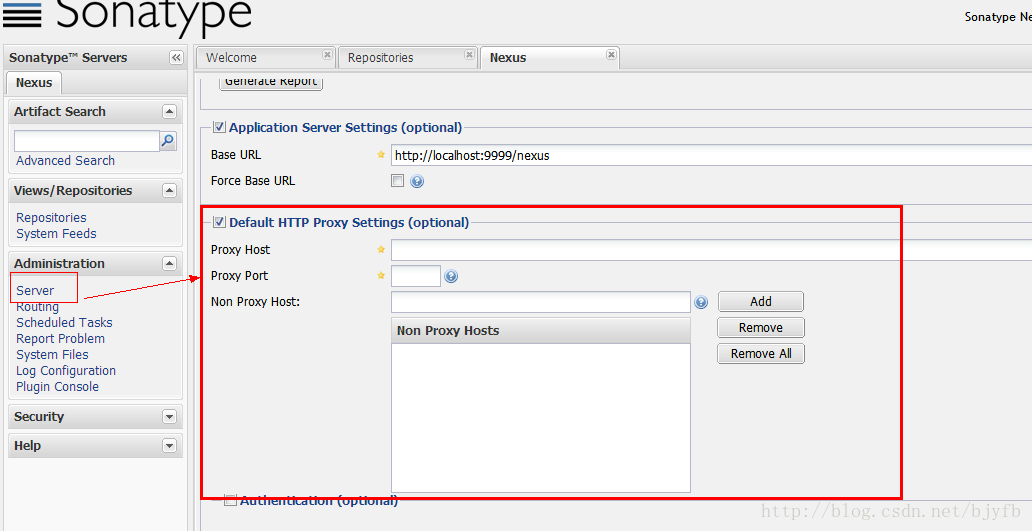
Task: Focus the Artifact Search input field
Action: (87, 141)
